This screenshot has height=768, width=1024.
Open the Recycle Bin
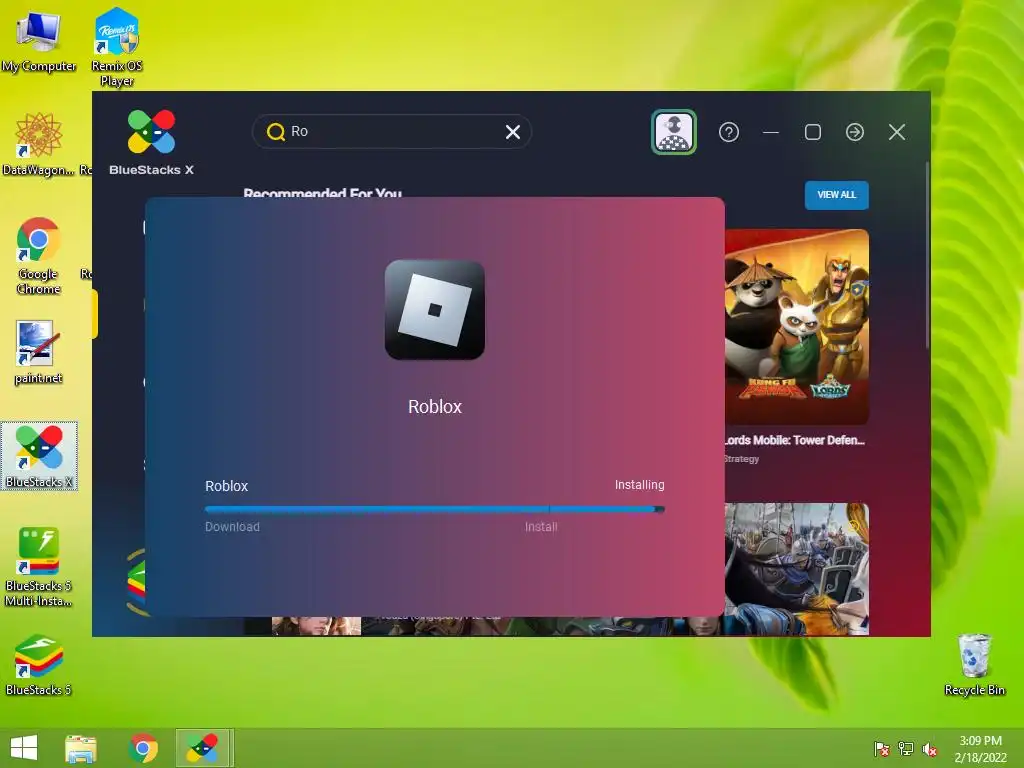974,665
